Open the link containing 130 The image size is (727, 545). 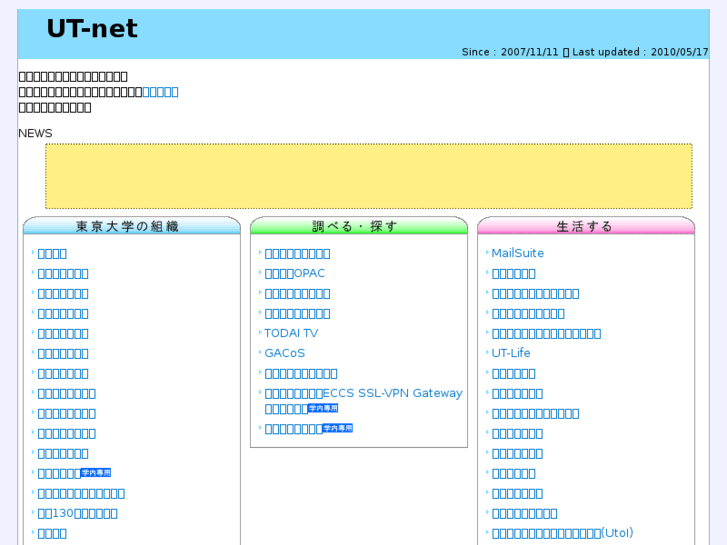[77, 513]
